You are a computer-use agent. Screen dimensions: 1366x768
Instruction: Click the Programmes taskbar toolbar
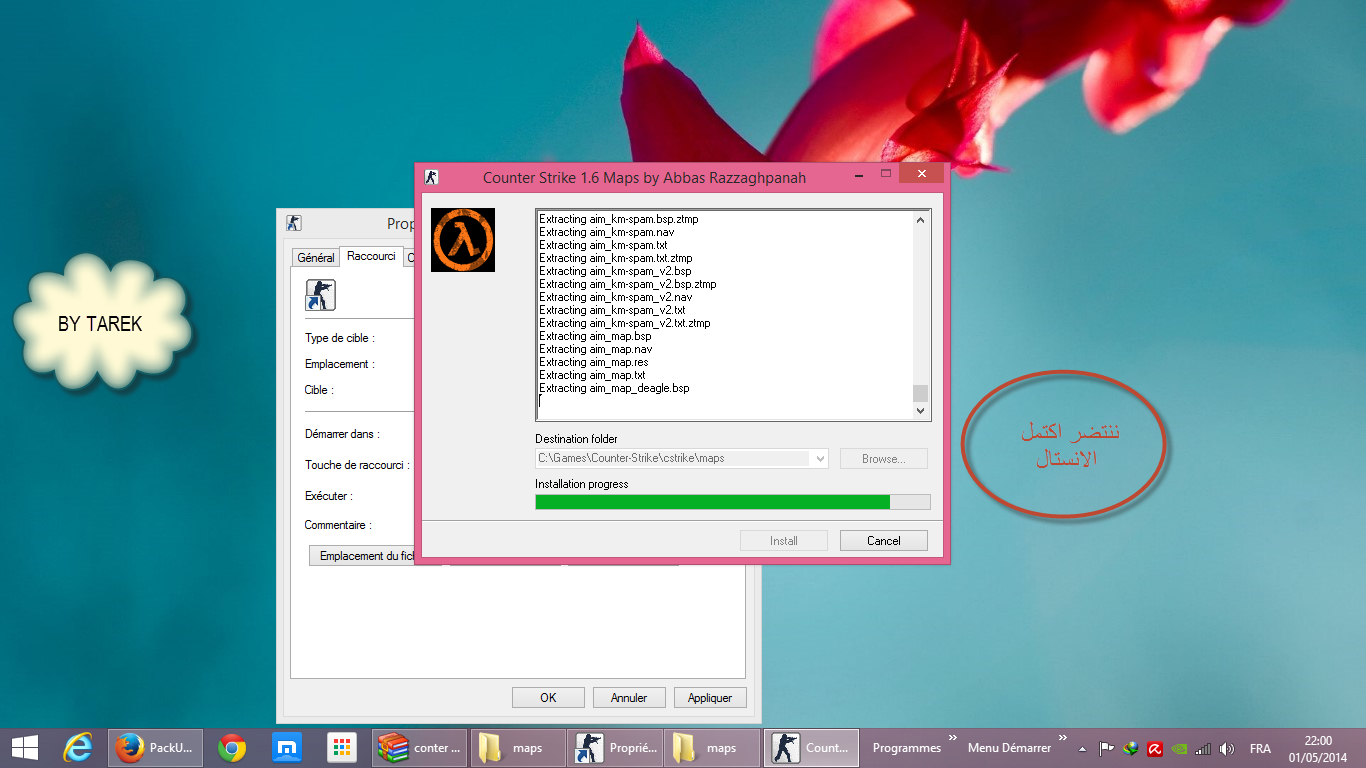pos(907,748)
